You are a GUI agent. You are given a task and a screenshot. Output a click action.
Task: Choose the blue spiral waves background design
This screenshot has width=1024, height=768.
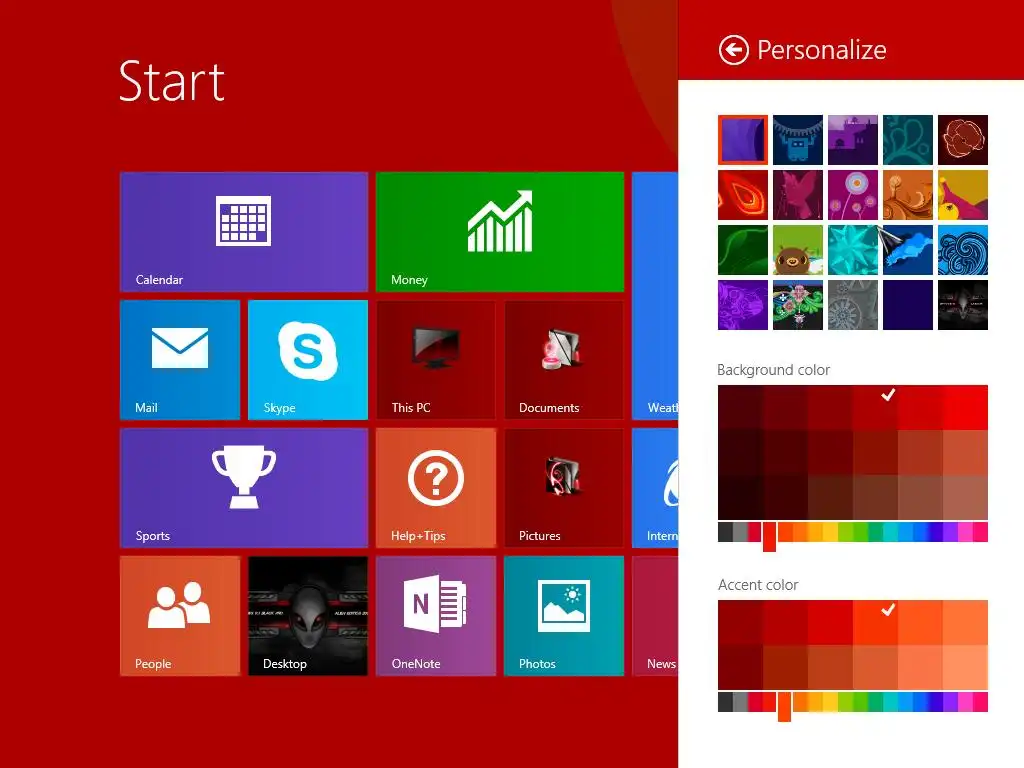tap(963, 250)
